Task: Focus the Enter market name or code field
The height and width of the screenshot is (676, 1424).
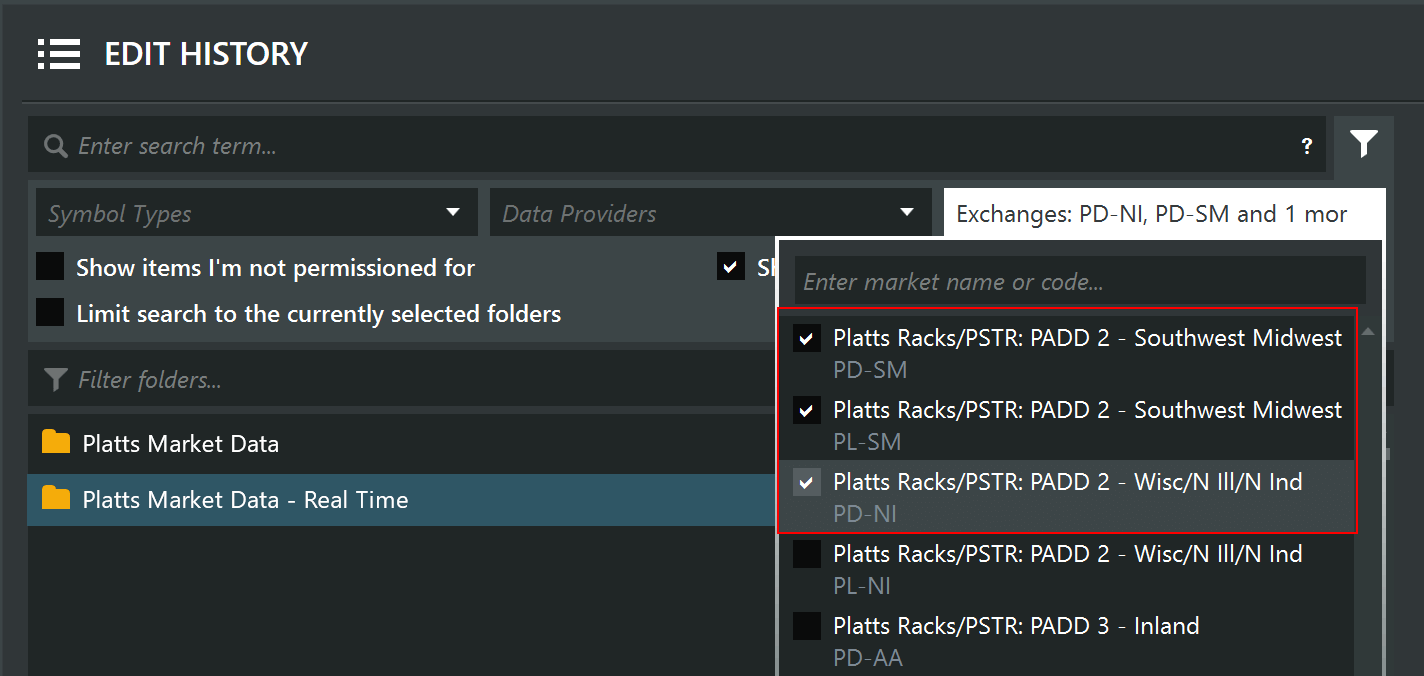Action: point(1080,281)
